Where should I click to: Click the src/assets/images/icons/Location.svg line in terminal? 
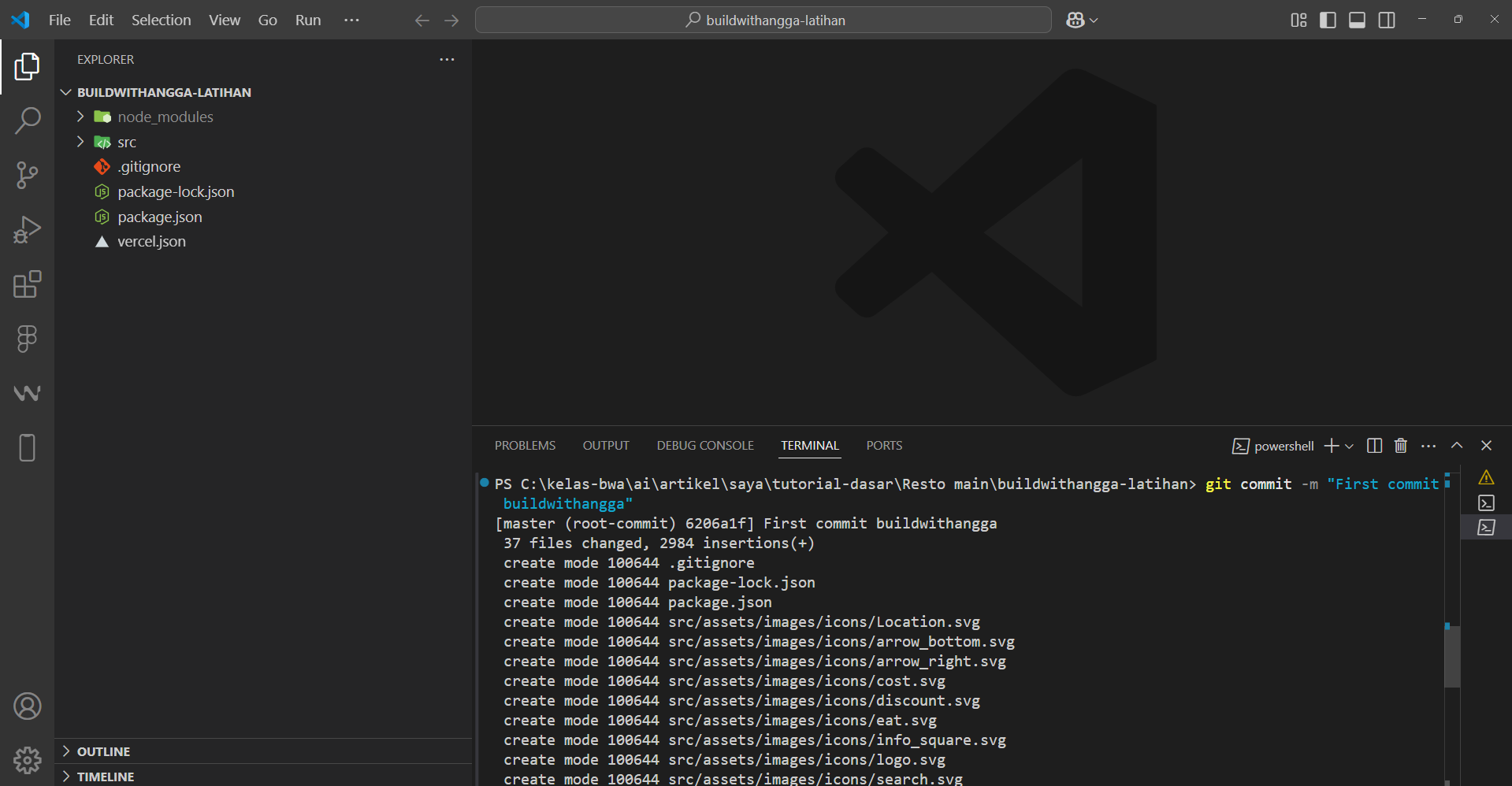point(742,622)
